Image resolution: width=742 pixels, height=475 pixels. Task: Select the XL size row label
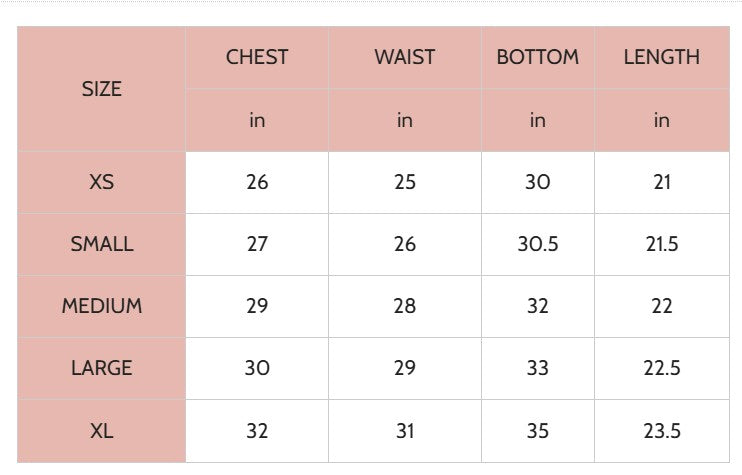101,431
